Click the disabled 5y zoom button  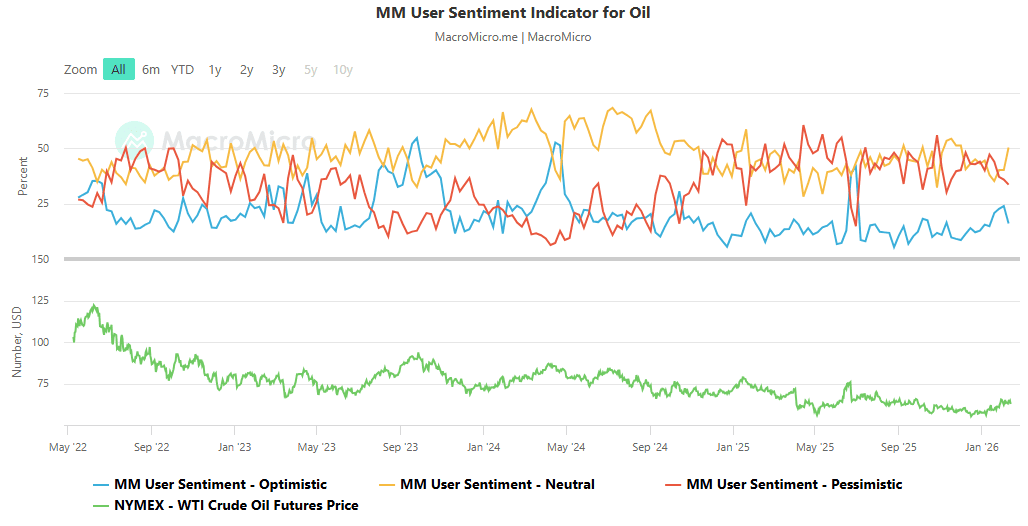click(x=311, y=69)
